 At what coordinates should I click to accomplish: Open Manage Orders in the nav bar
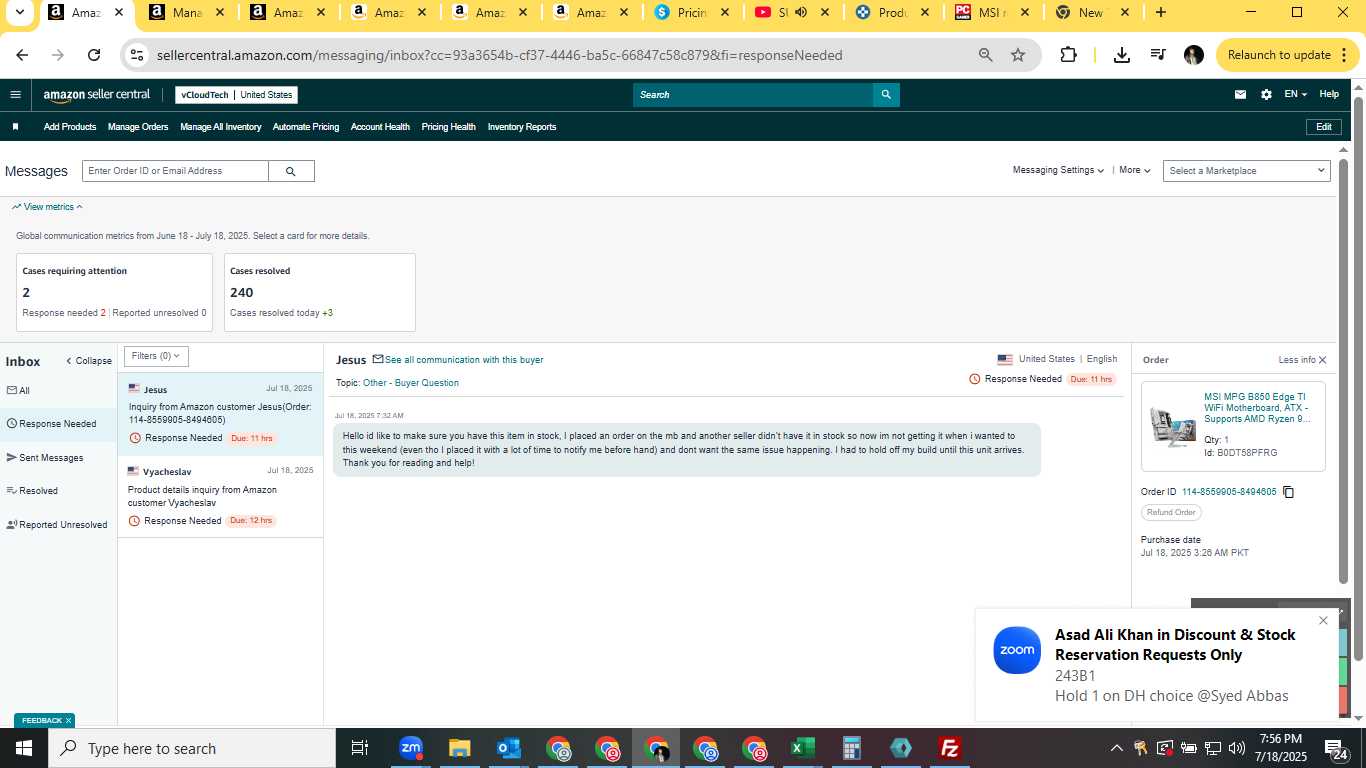[138, 127]
